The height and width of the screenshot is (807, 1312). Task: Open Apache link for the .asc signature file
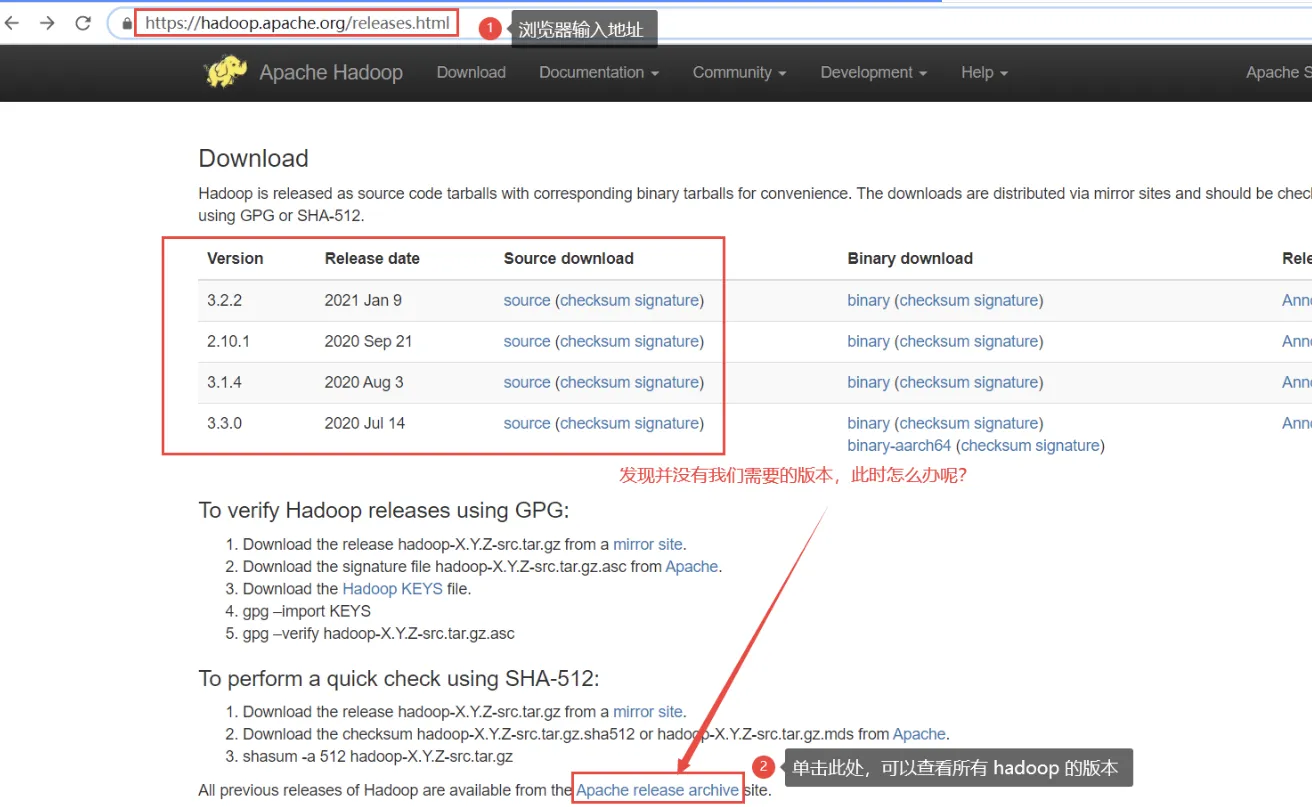[x=692, y=566]
